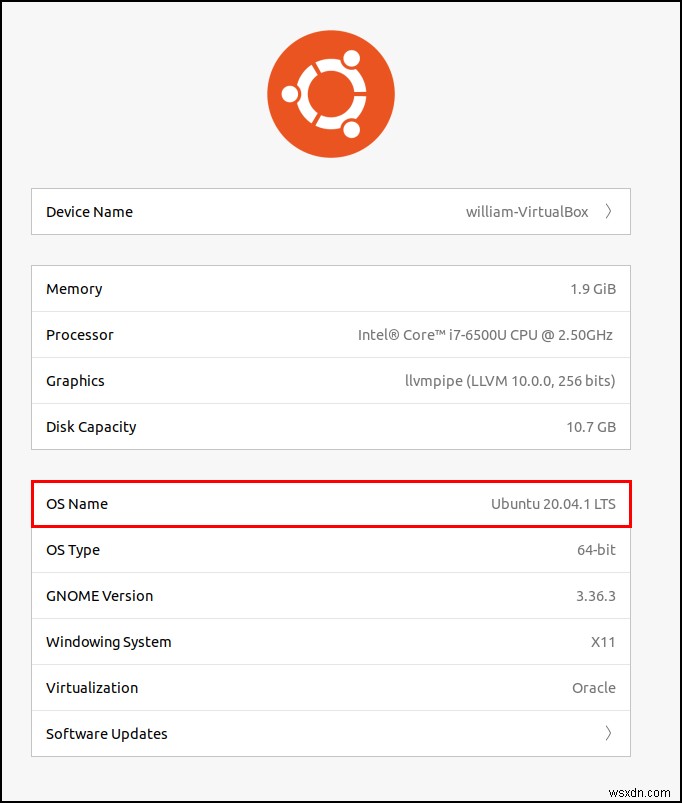Select the llvmpipe graphics value
The height and width of the screenshot is (803, 682).
coord(510,381)
